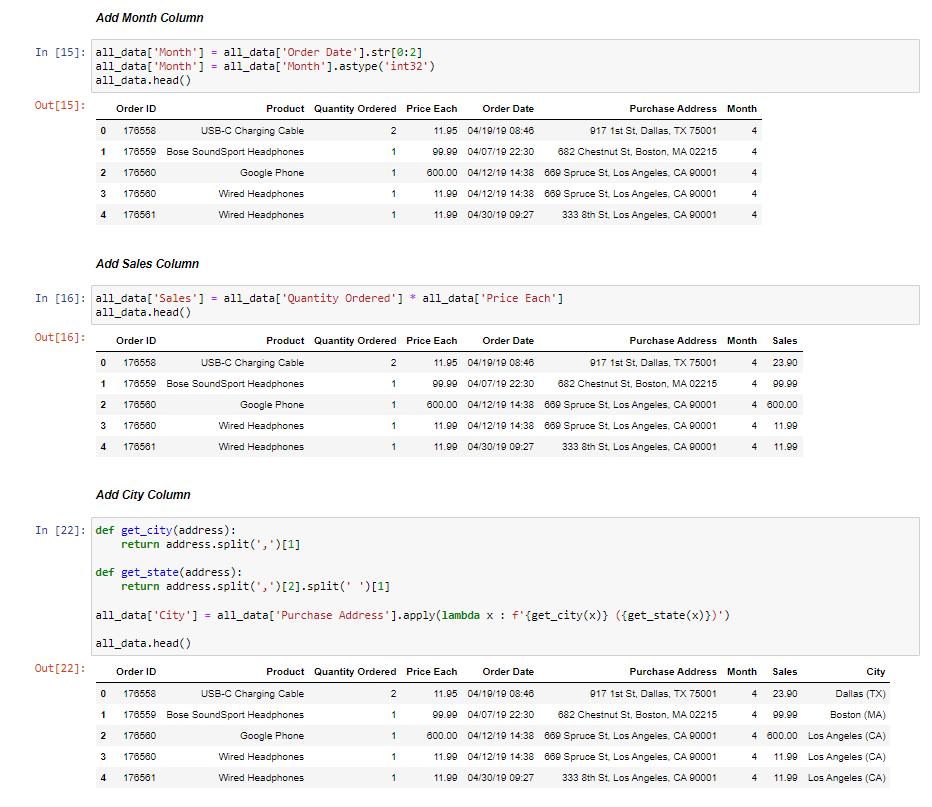Screen dimensions: 932x807
Task: Select the Add Month Column heading
Action: pyautogui.click(x=150, y=17)
